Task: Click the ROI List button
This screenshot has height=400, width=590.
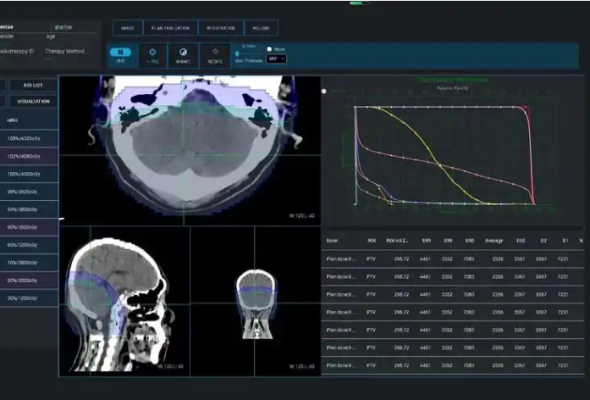Action: click(x=33, y=85)
